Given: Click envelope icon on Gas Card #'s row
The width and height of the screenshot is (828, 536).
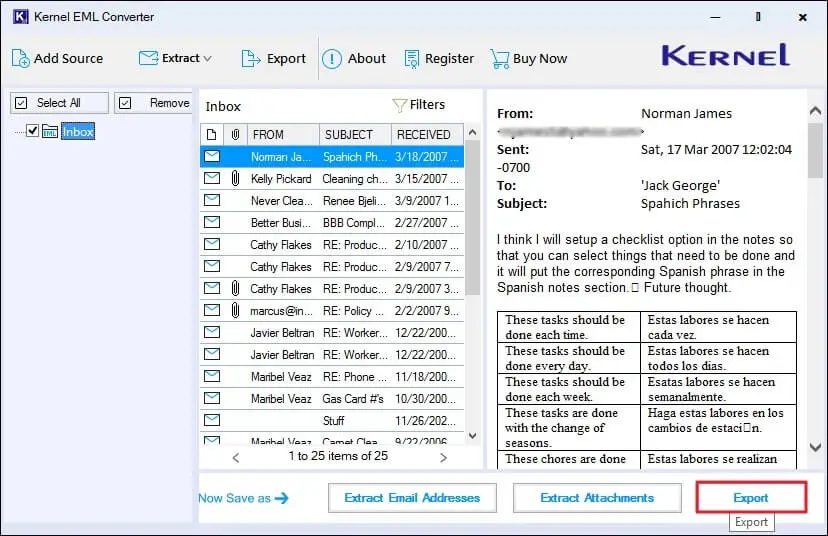Looking at the screenshot, I should tap(212, 398).
